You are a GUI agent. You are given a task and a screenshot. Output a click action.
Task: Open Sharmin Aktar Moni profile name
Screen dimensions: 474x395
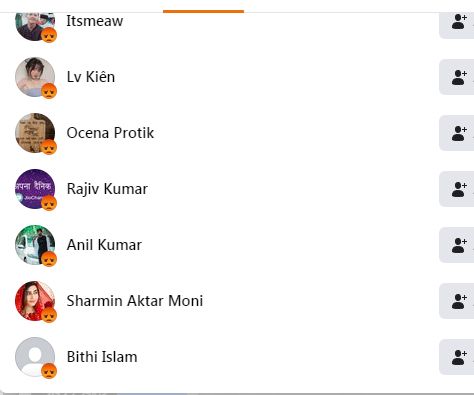[135, 301]
